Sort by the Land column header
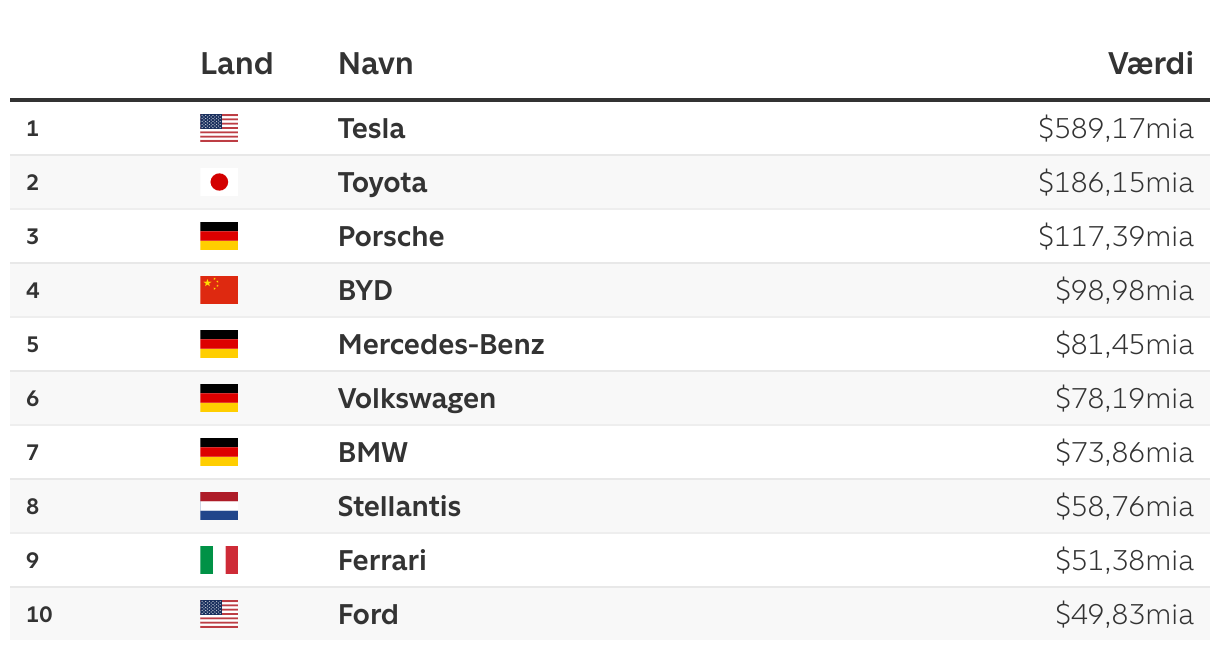This screenshot has height=650, width=1220. [x=236, y=64]
